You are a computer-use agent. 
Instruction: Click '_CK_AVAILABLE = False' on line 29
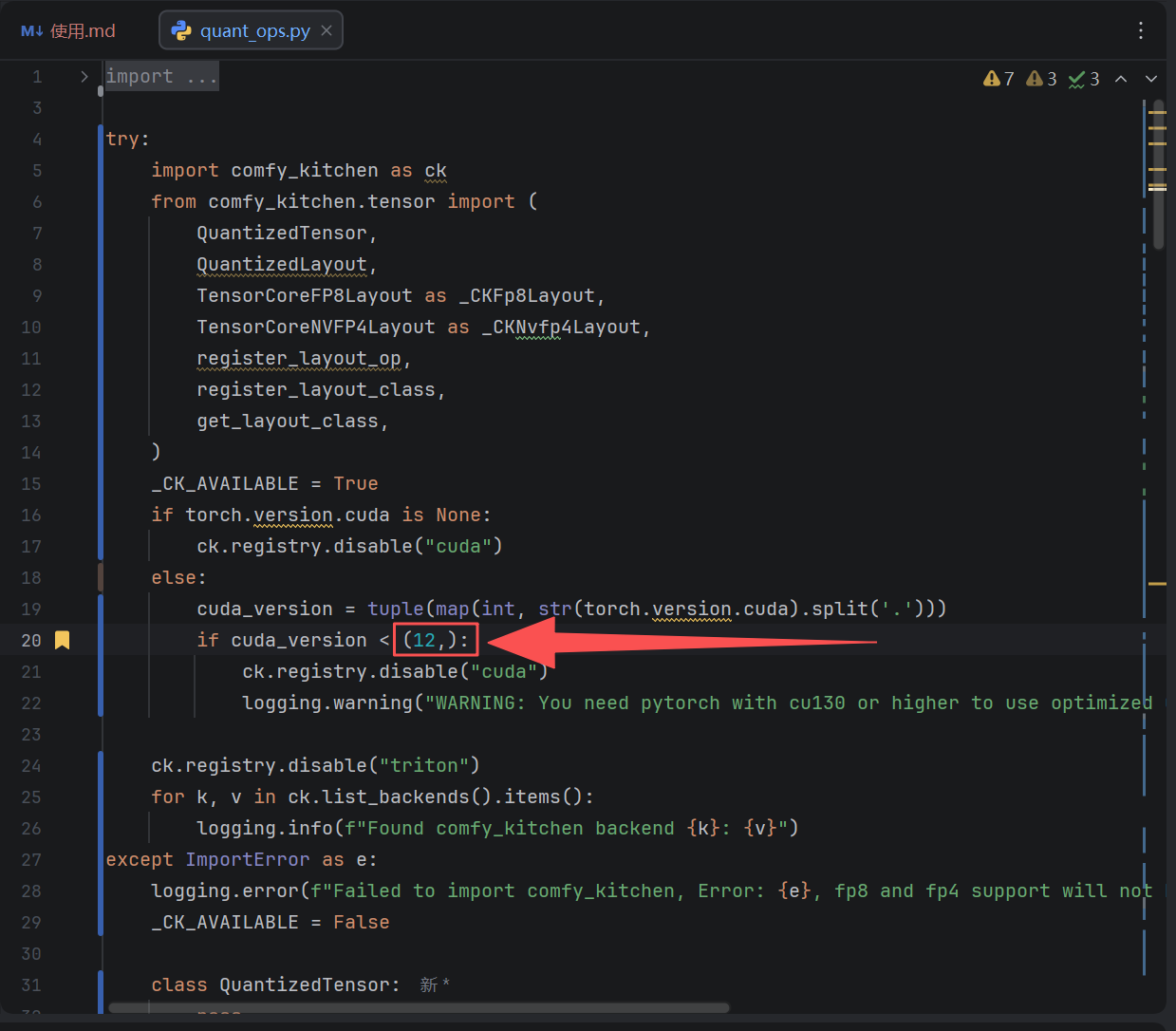coord(271,922)
